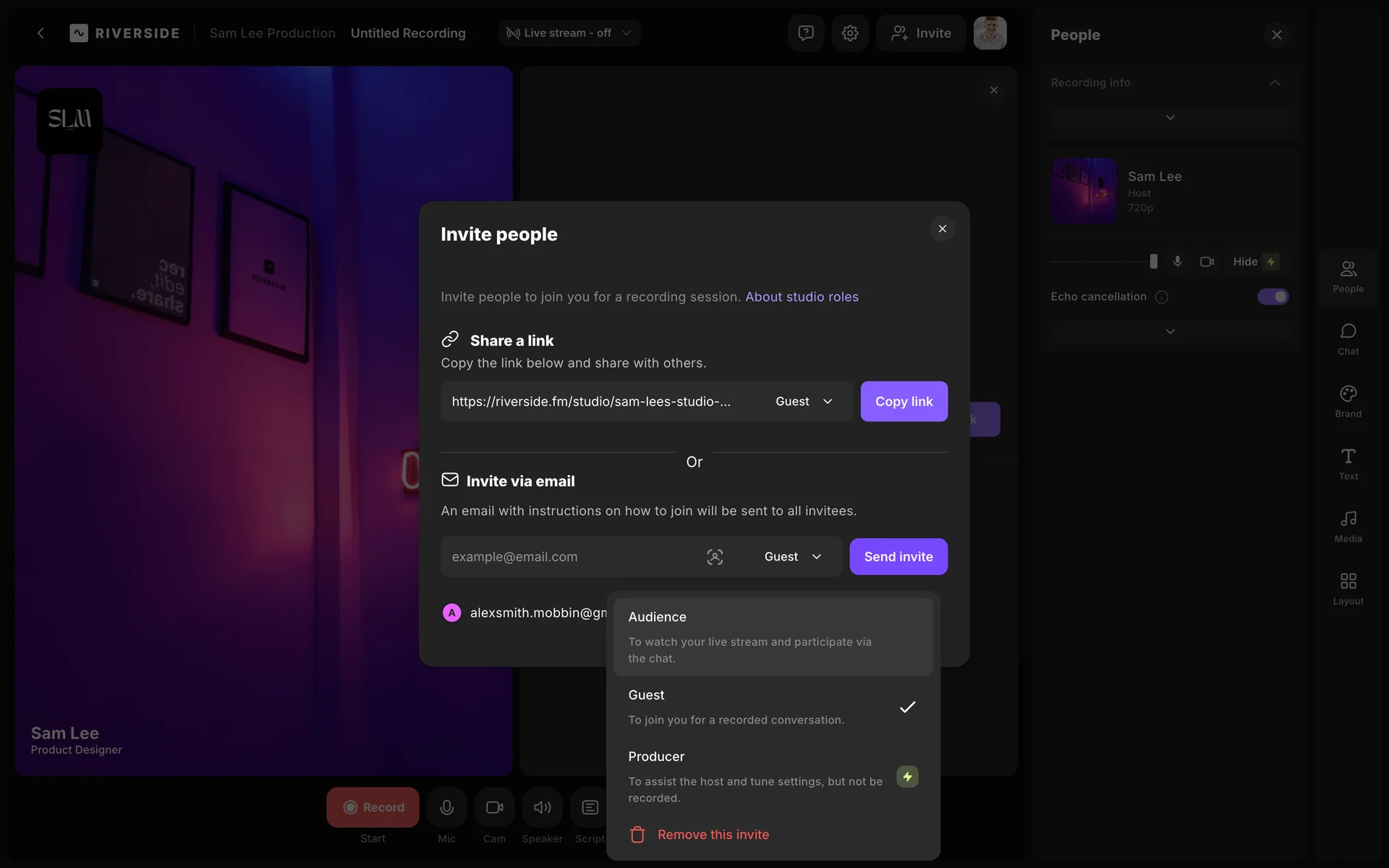
Task: Click the settings gear icon in top bar
Action: coord(850,33)
